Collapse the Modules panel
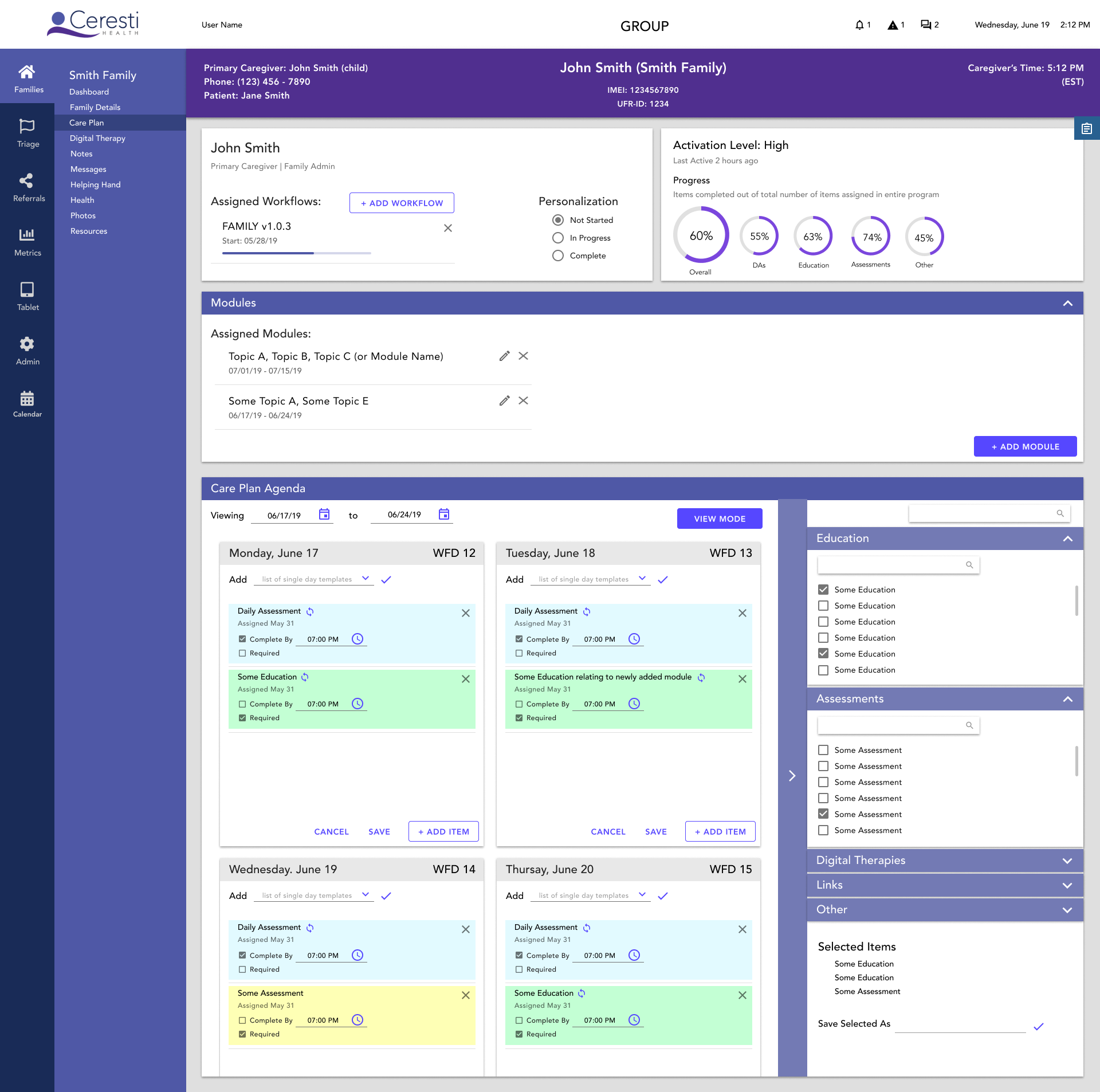 pos(1068,303)
